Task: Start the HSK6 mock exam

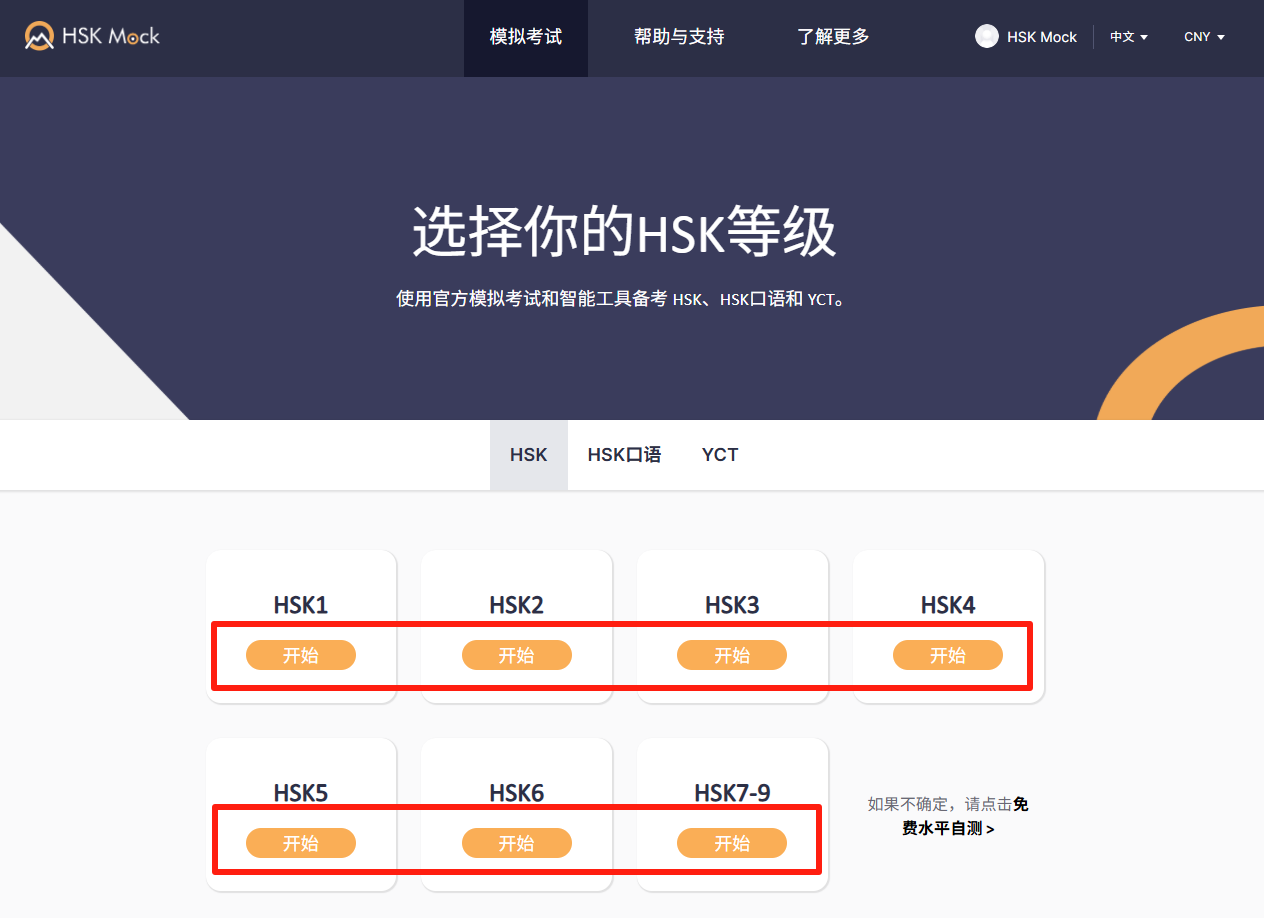Action: click(517, 843)
